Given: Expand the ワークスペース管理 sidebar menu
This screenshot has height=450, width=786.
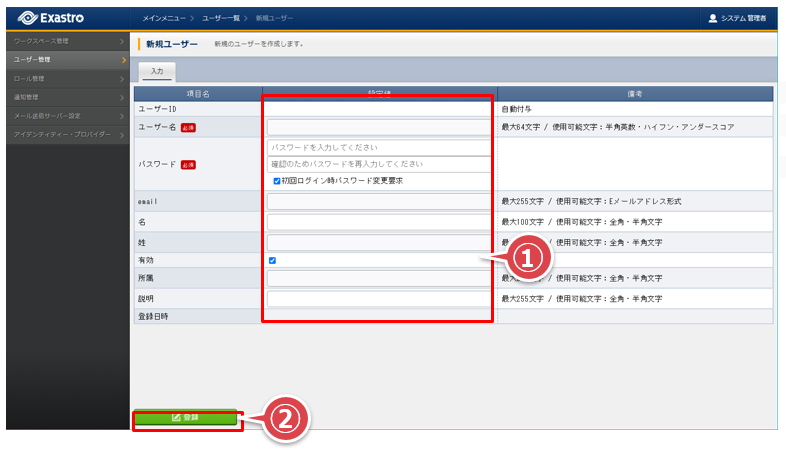Looking at the screenshot, I should point(67,41).
